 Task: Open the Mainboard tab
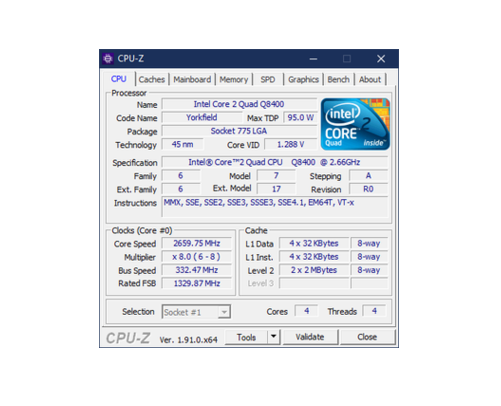192,80
